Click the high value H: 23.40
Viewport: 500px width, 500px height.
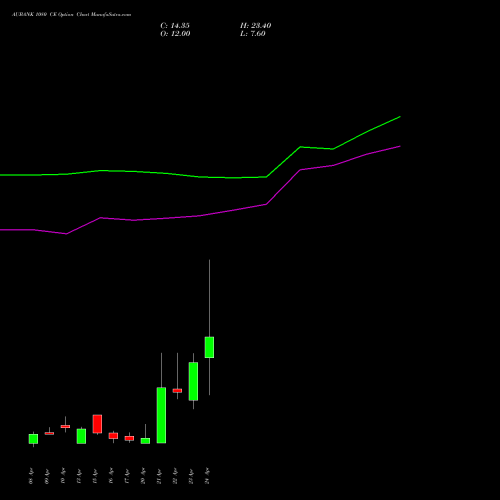coord(256,26)
